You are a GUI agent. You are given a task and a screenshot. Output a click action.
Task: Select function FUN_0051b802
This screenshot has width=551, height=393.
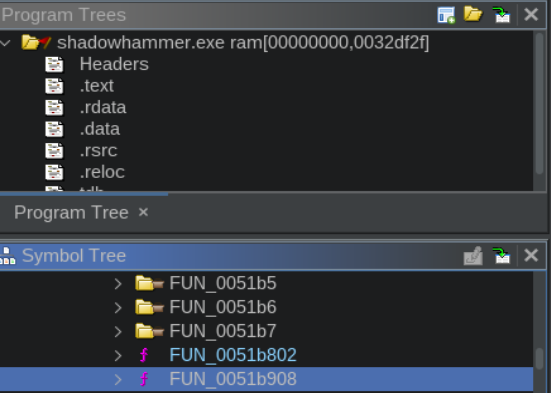tap(233, 355)
